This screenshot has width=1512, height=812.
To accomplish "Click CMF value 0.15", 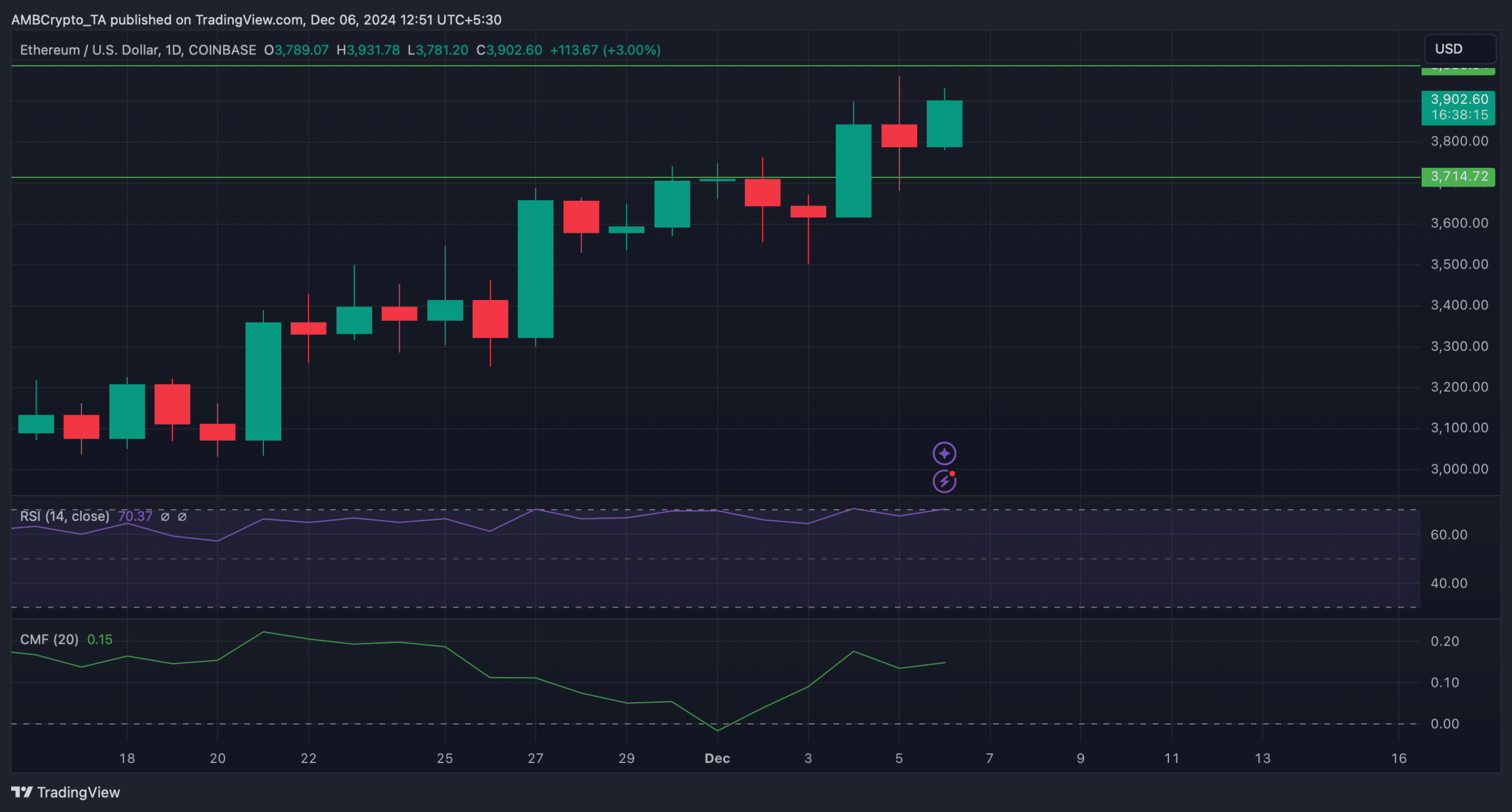I will [x=99, y=639].
